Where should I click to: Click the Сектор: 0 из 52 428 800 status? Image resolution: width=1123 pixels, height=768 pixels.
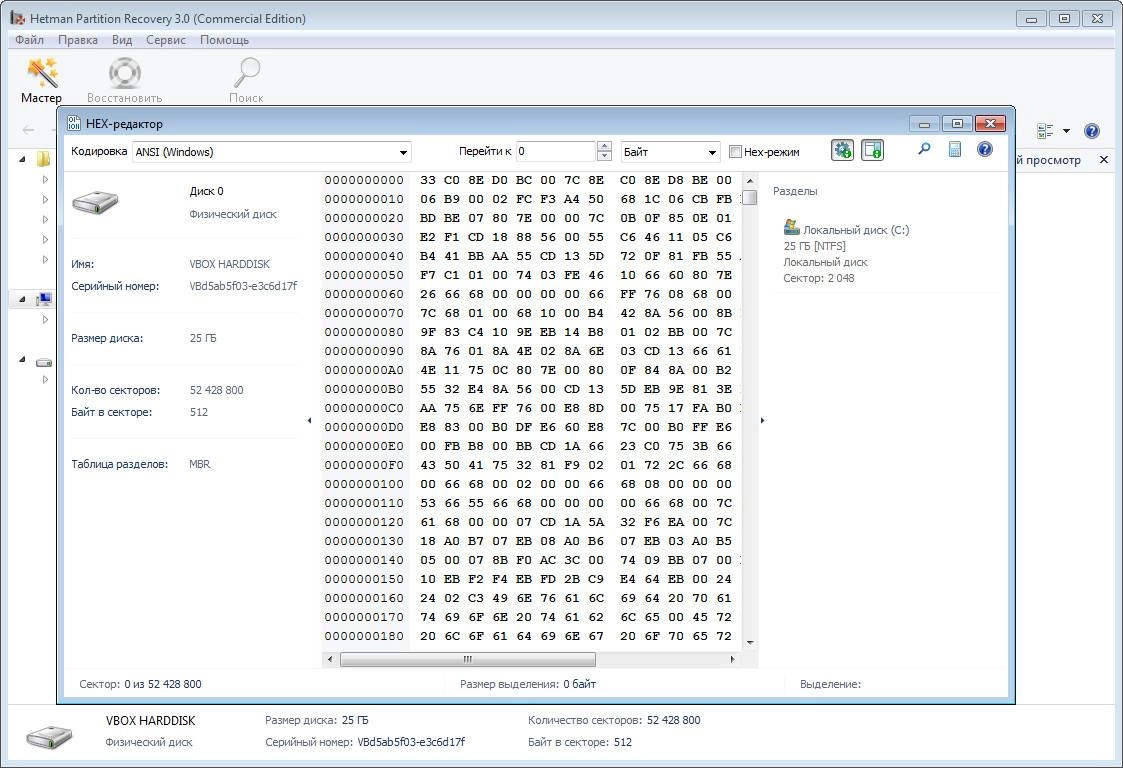pyautogui.click(x=140, y=684)
